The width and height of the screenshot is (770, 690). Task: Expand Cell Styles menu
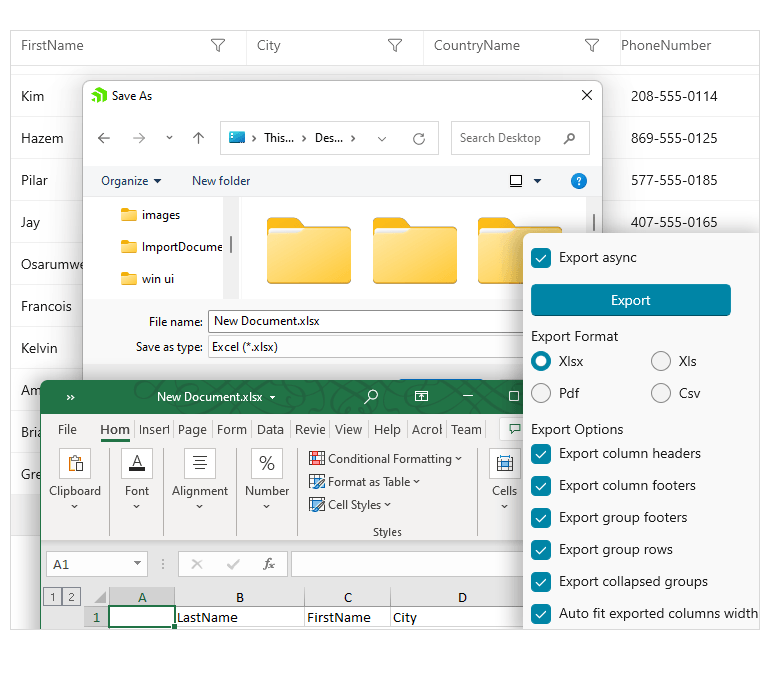[x=387, y=504]
